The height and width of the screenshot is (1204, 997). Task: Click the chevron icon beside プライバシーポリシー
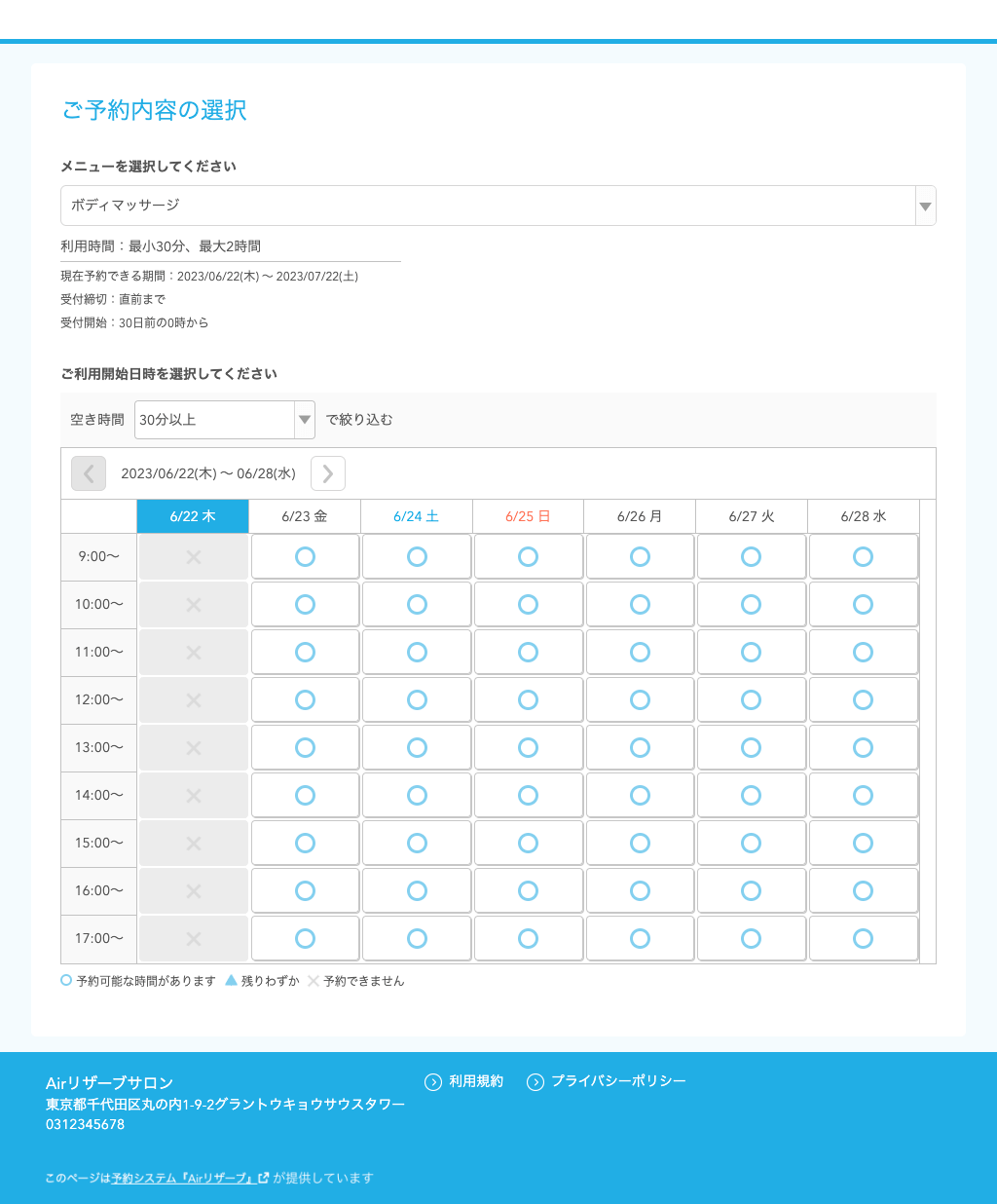pos(535,1081)
